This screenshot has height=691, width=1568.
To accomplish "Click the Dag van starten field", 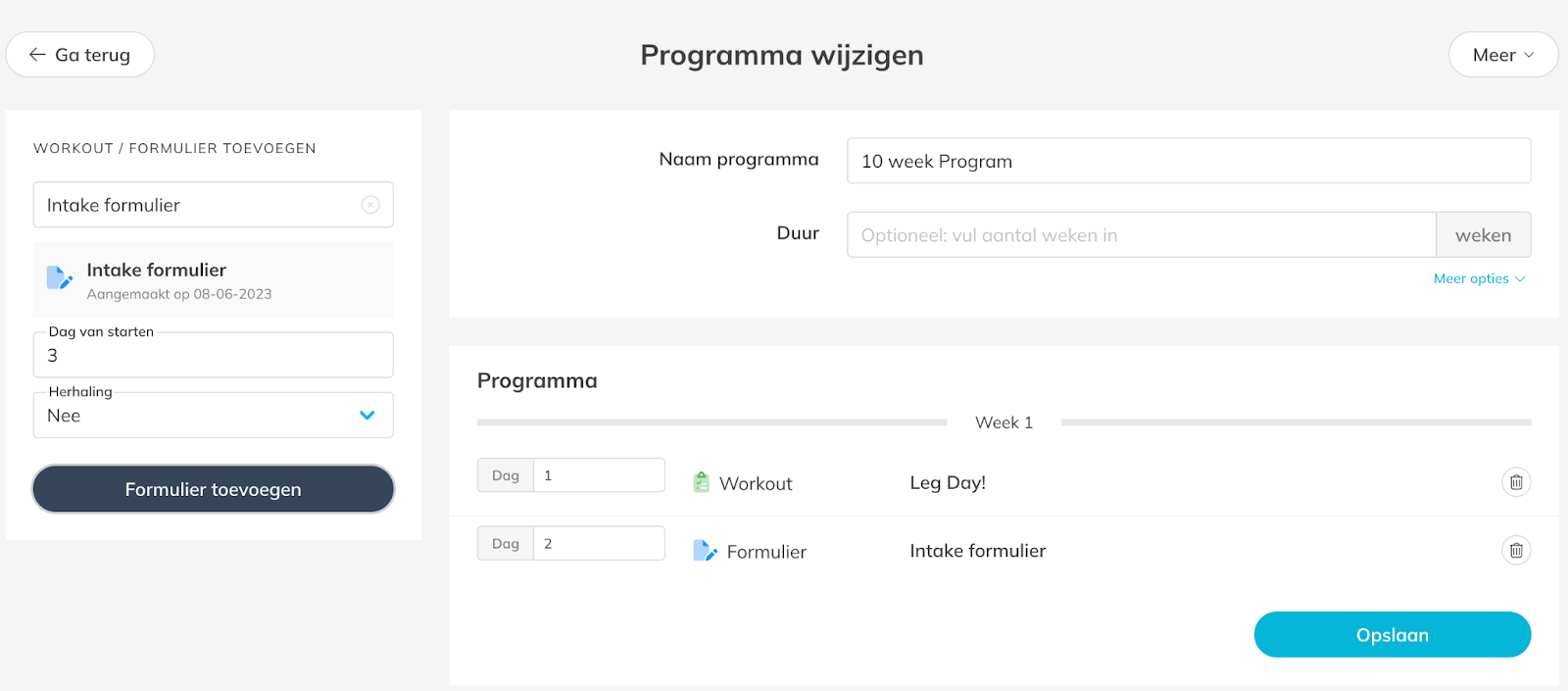I will point(214,356).
